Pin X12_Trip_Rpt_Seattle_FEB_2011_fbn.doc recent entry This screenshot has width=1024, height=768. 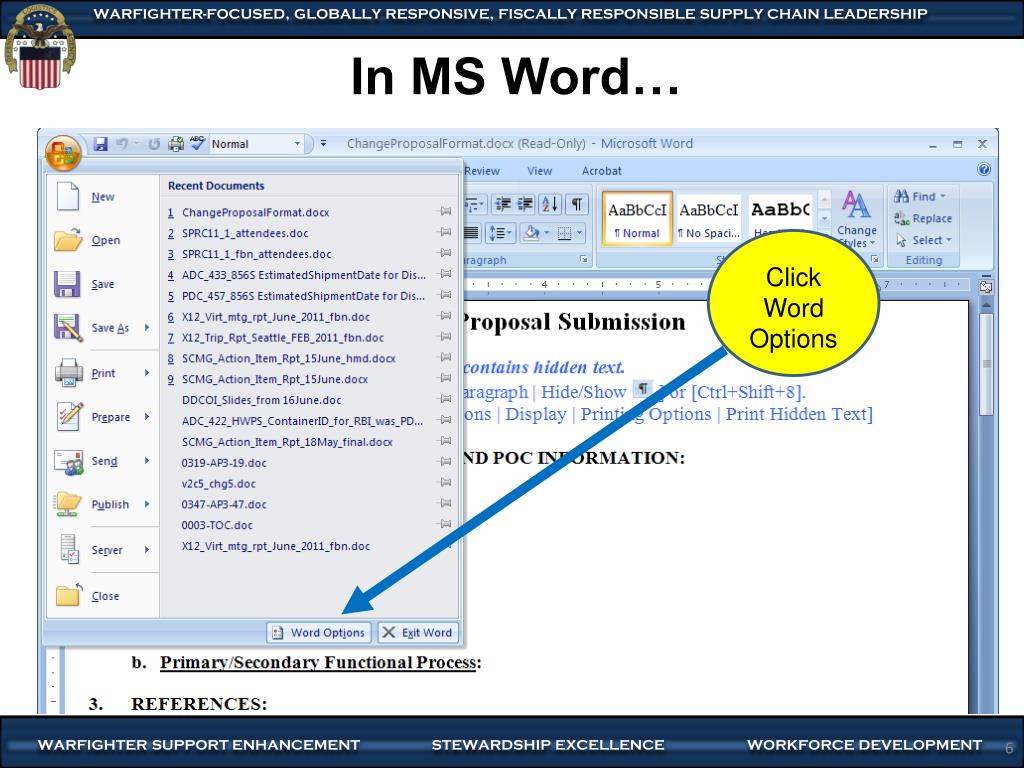[445, 337]
